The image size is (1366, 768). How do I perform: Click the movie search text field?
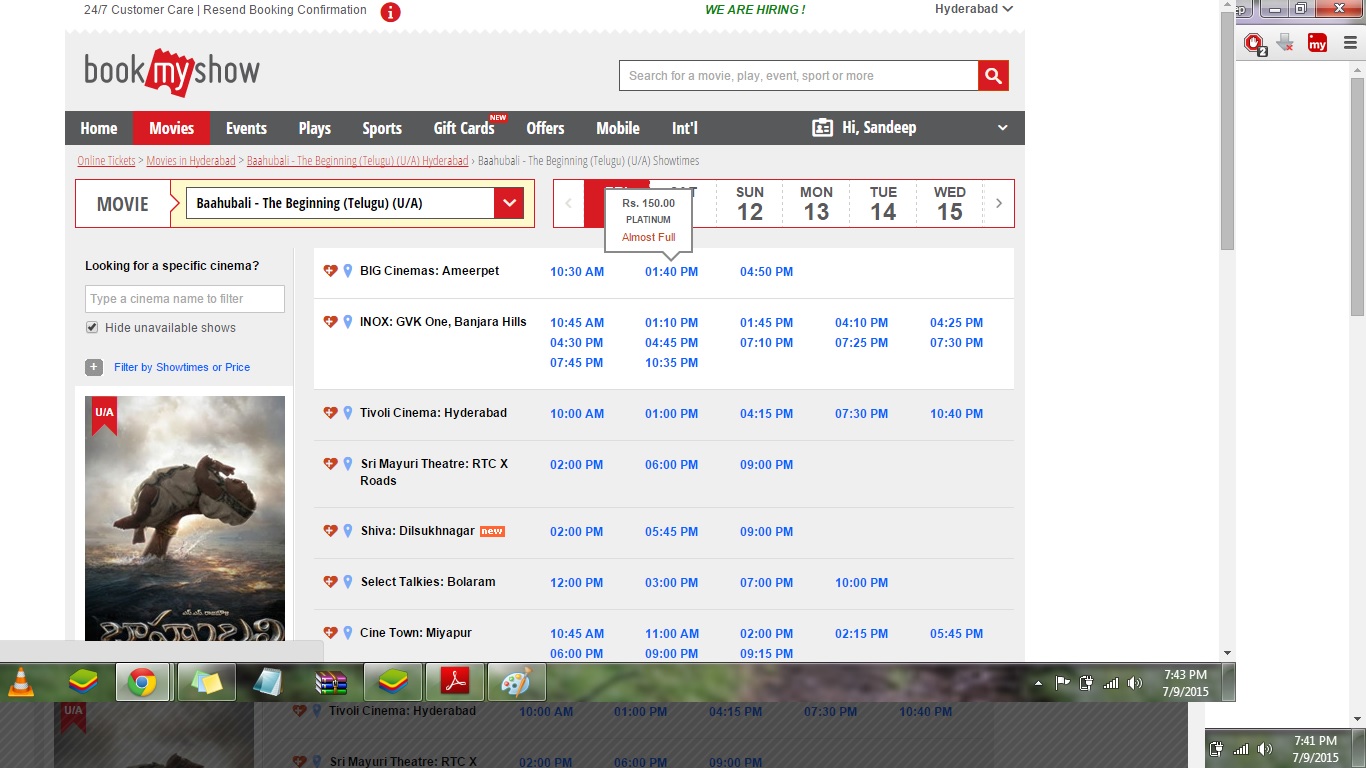point(798,76)
